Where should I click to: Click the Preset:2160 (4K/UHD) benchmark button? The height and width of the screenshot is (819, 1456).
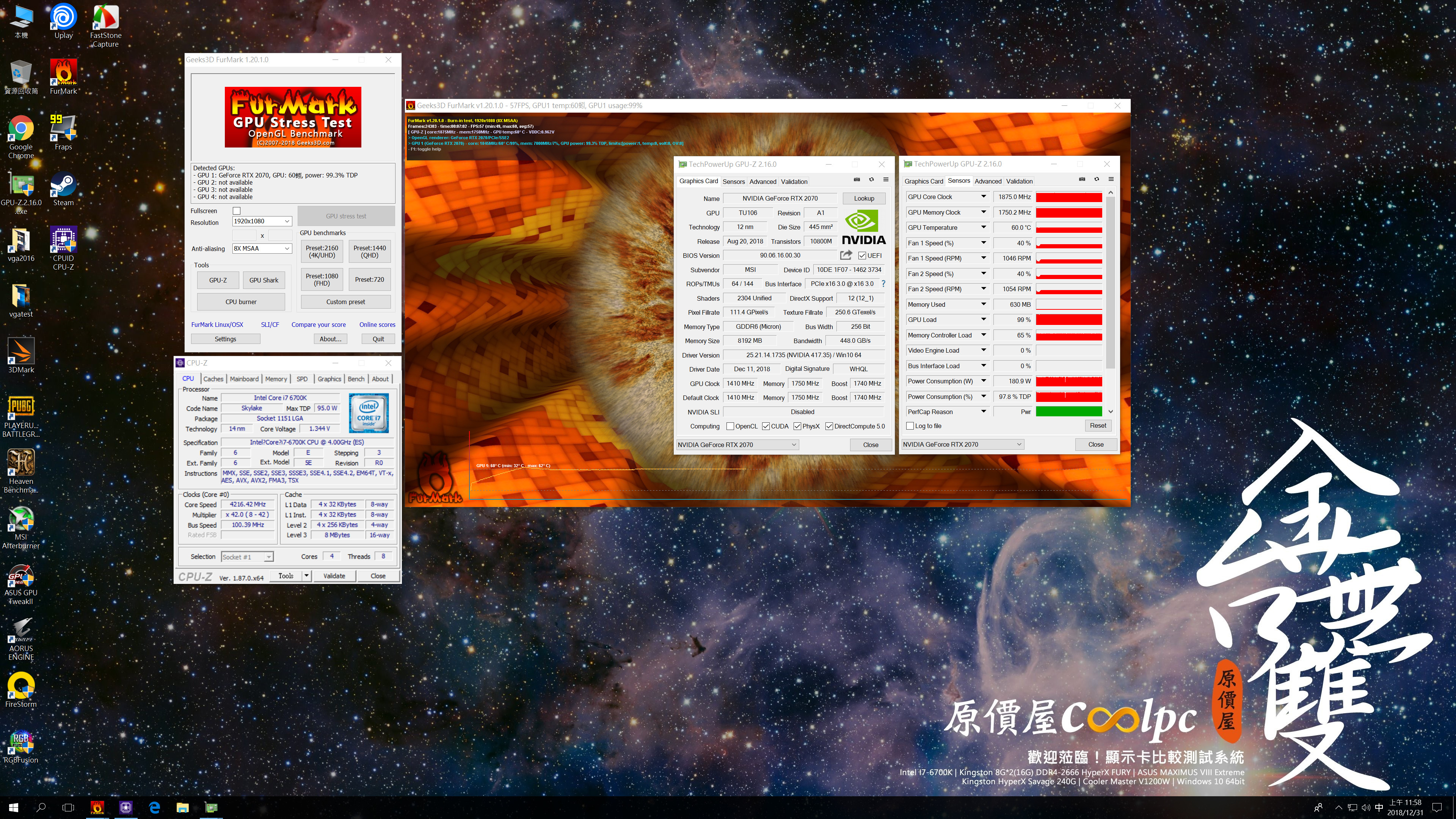(x=322, y=251)
